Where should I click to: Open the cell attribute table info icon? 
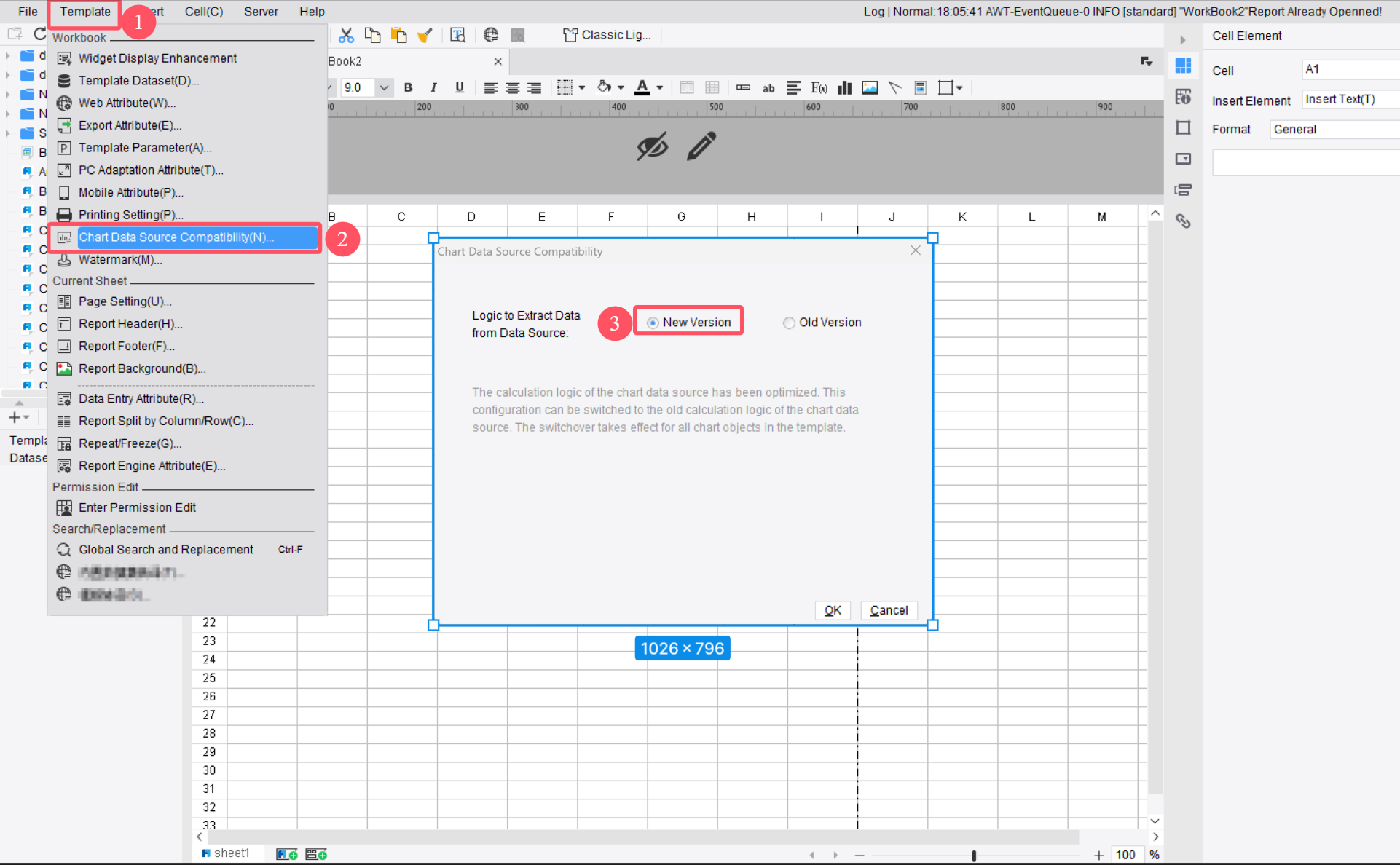pos(1183,97)
